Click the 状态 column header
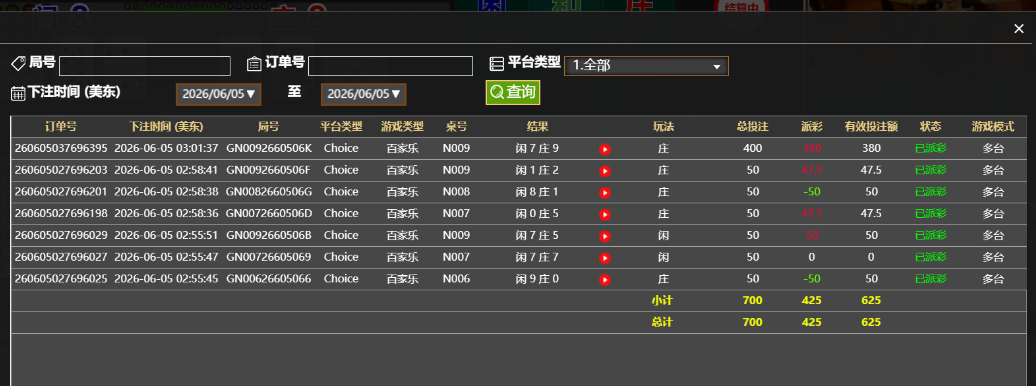Image resolution: width=1036 pixels, height=386 pixels. pos(930,126)
